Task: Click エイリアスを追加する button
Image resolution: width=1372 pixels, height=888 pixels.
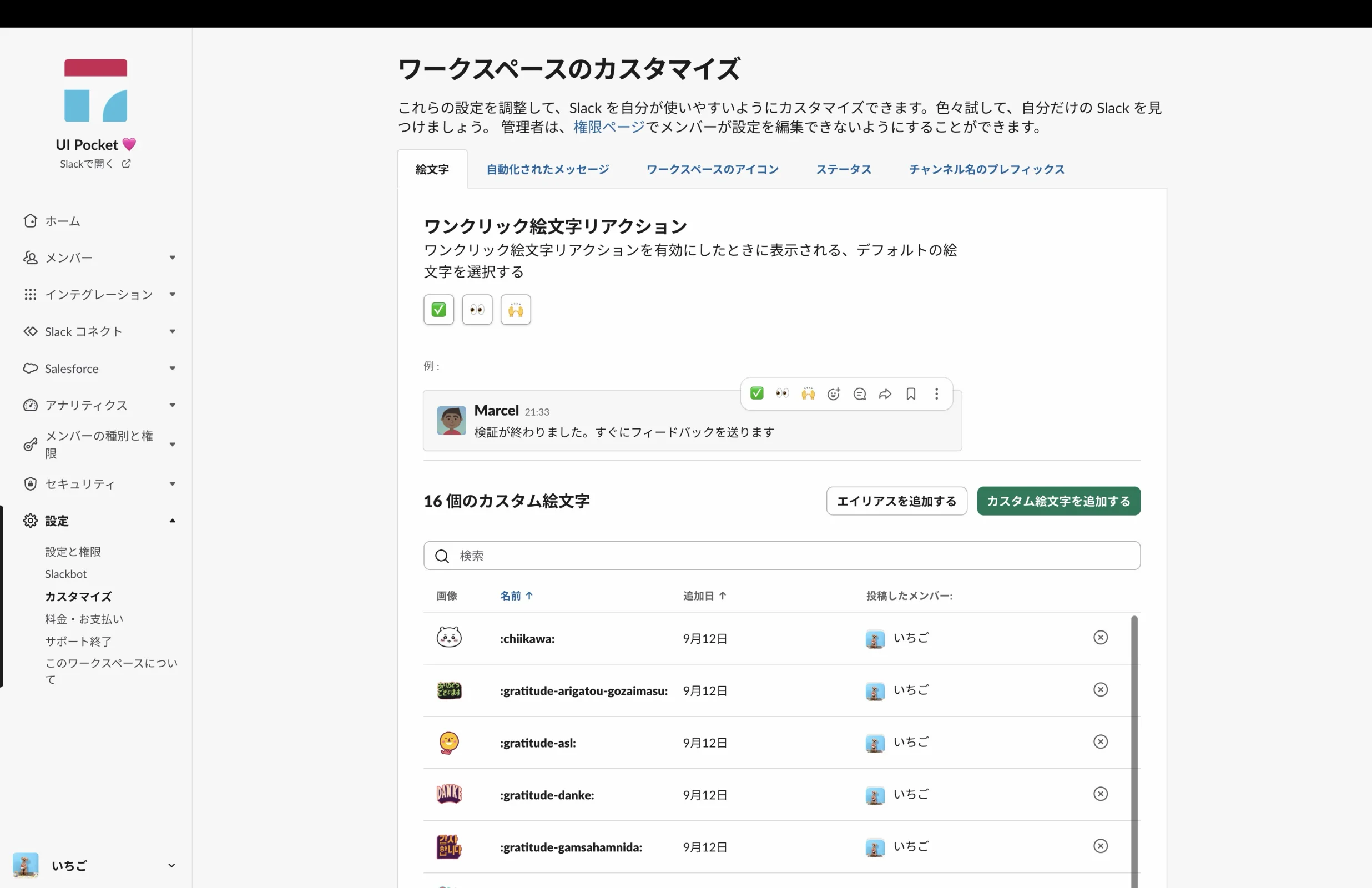Action: [896, 501]
